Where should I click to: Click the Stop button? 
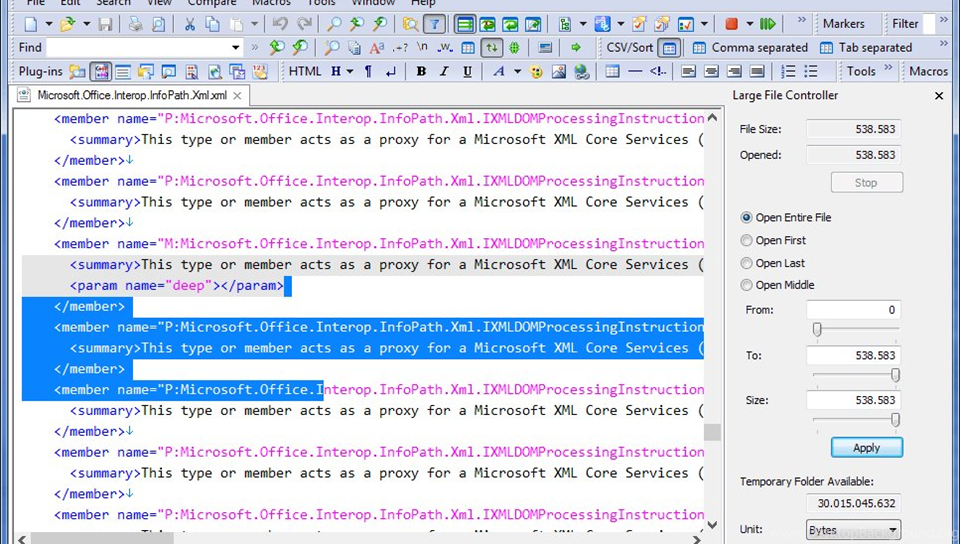(x=866, y=183)
